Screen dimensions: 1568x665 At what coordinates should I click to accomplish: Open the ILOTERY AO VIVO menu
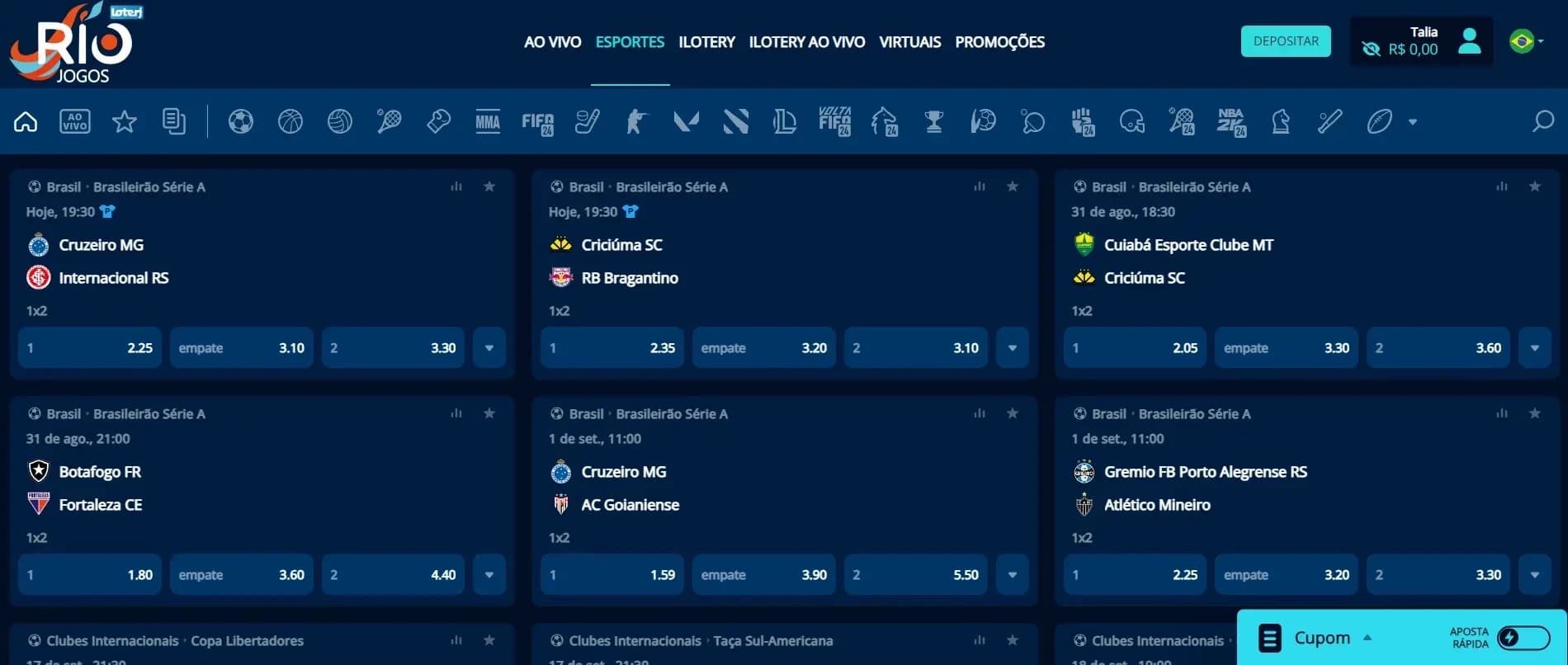coord(807,42)
